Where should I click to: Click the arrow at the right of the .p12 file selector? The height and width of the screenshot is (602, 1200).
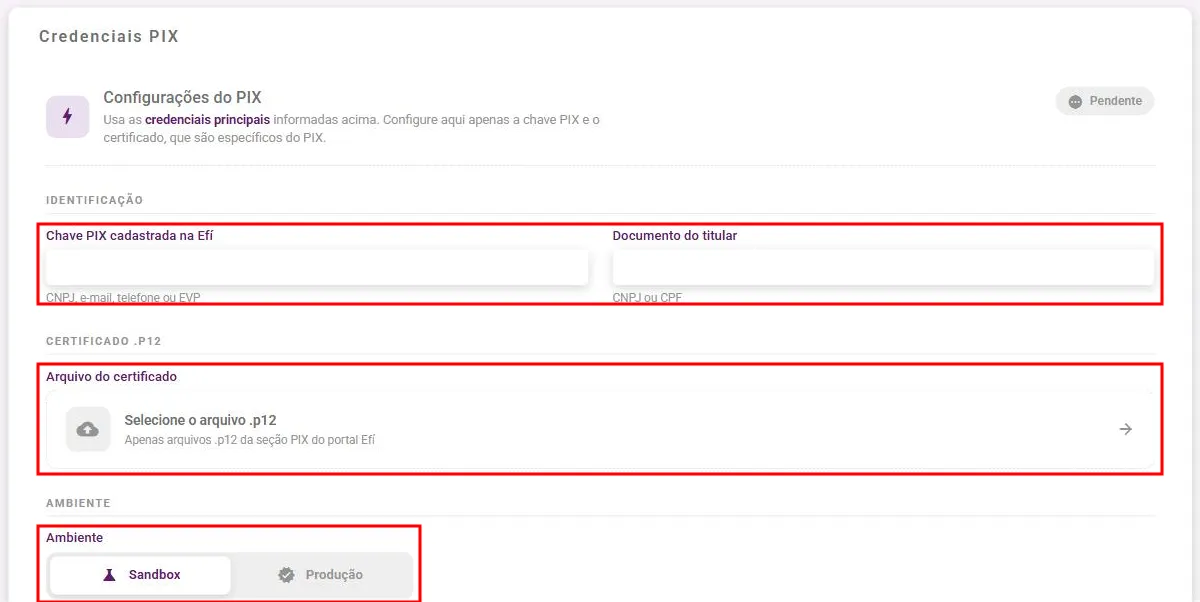(1126, 429)
